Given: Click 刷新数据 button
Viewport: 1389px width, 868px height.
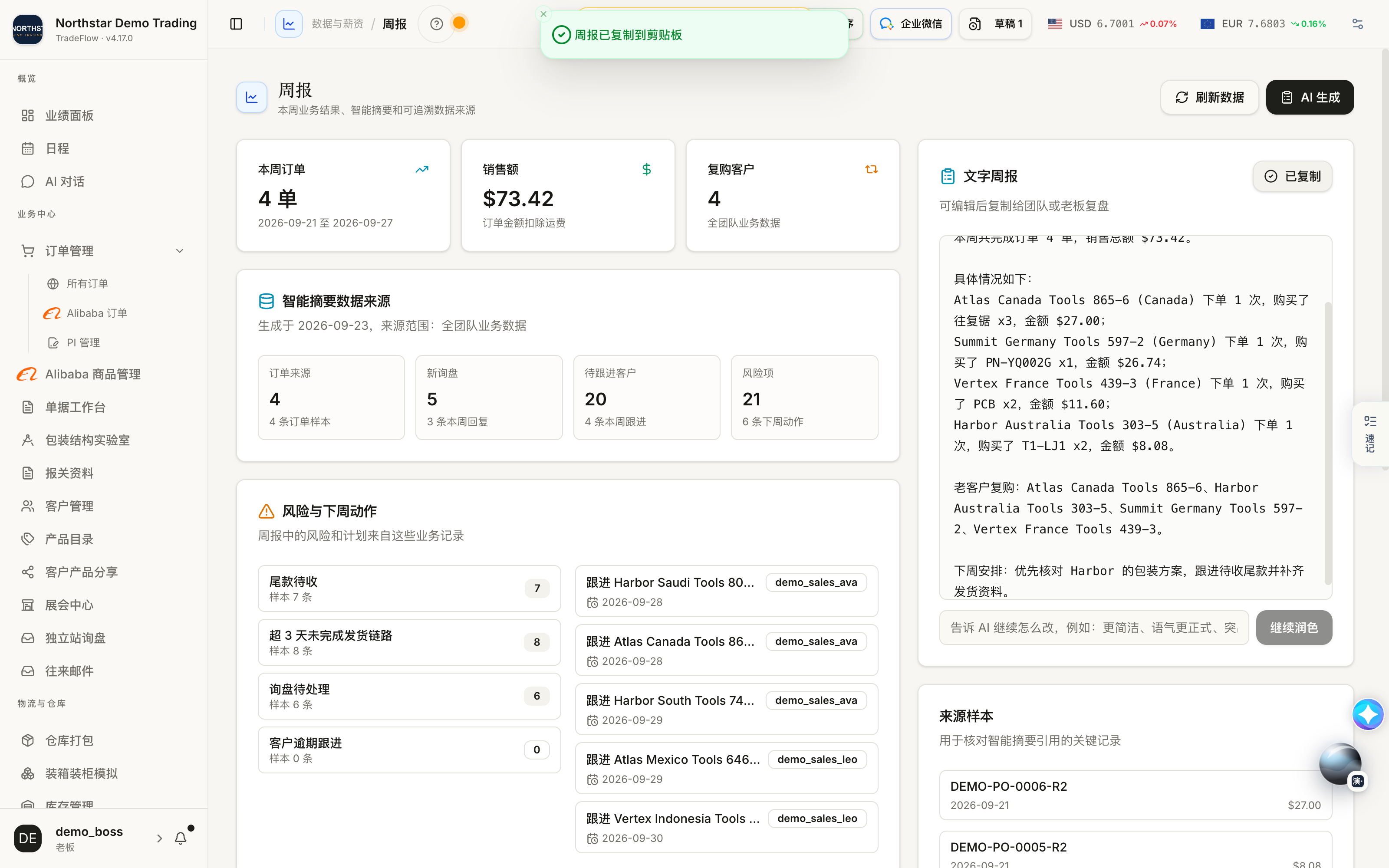Looking at the screenshot, I should click(1209, 97).
